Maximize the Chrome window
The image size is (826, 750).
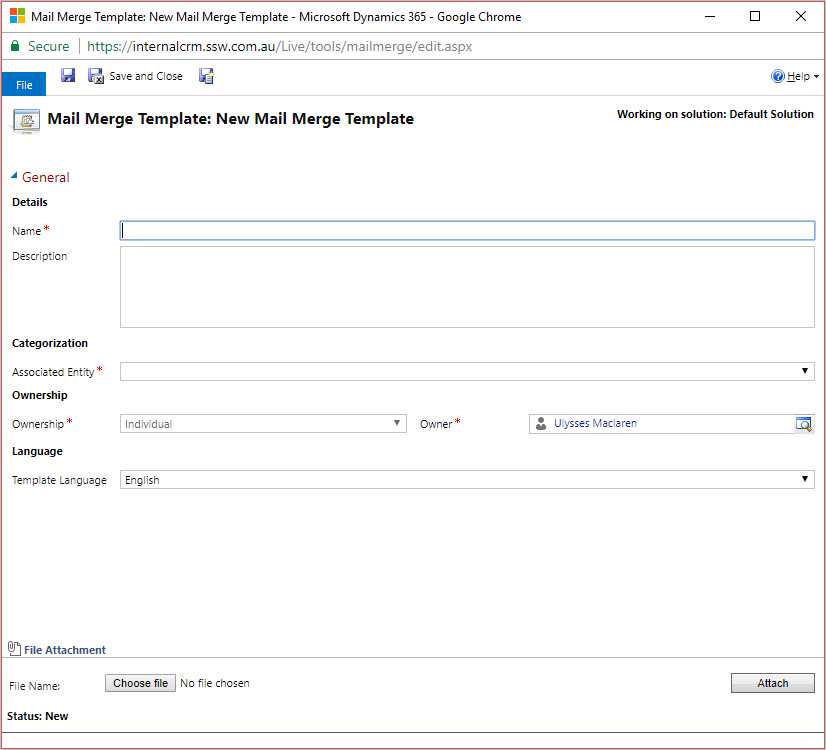point(754,16)
